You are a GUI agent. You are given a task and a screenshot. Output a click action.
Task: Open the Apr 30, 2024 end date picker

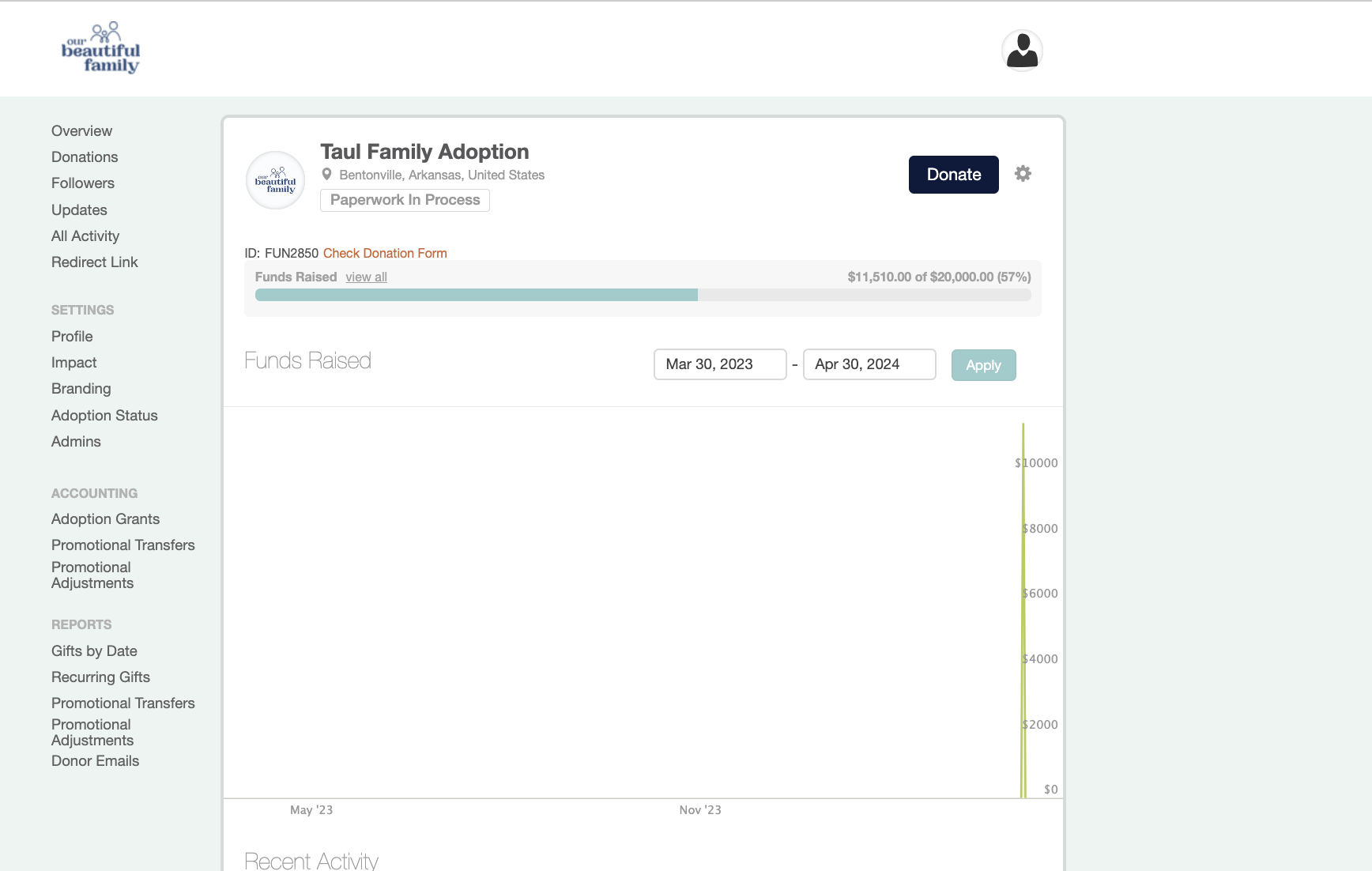point(869,364)
